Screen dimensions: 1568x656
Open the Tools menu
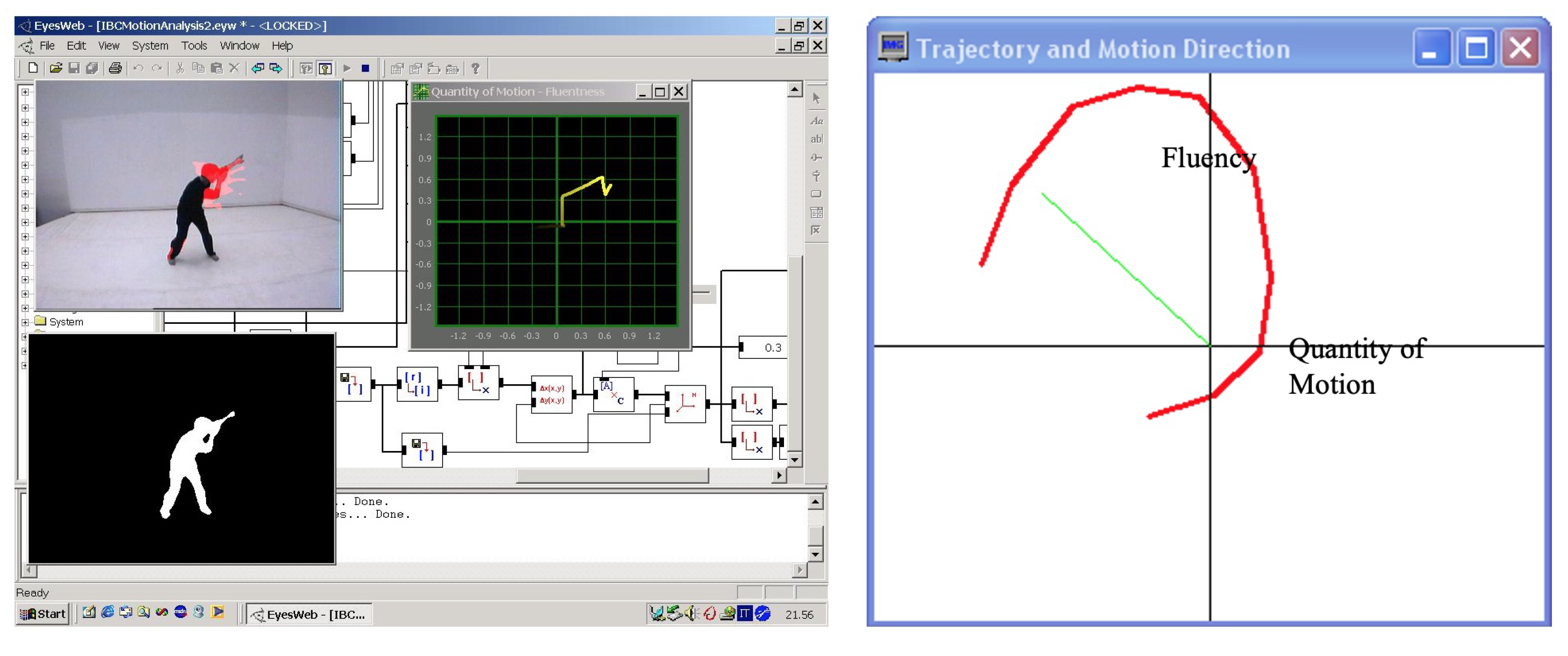pos(194,46)
